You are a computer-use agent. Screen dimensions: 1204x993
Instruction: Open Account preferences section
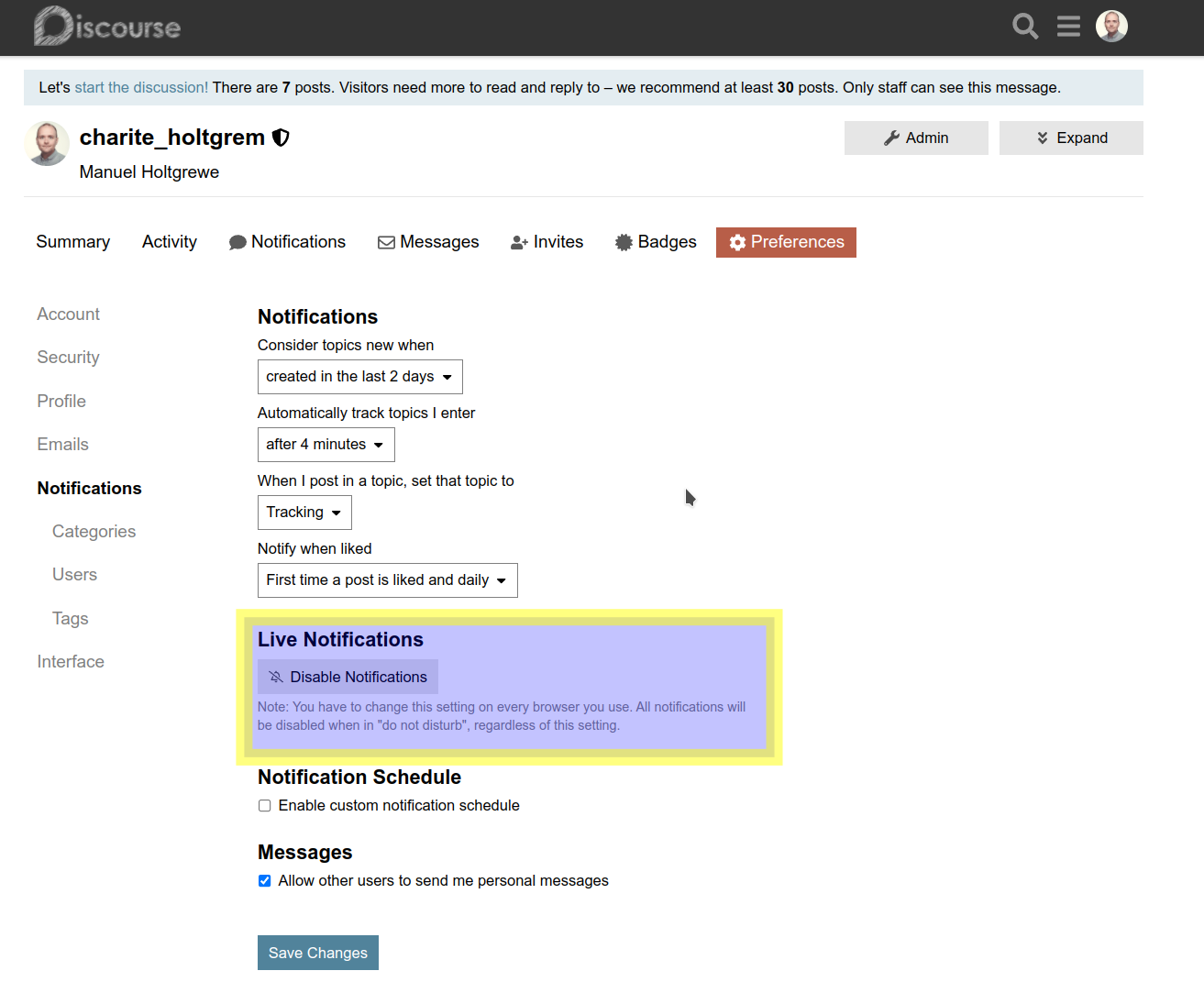point(69,314)
